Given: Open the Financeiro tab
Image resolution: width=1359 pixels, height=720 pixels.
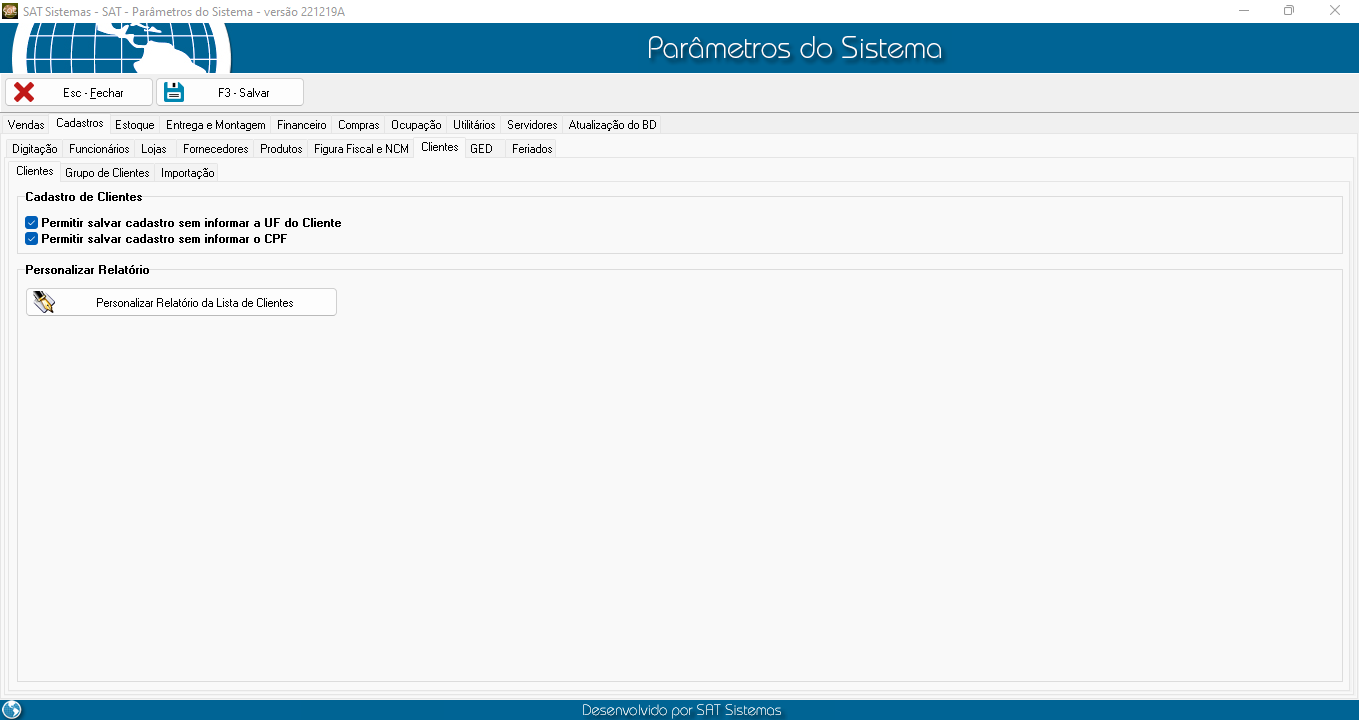Looking at the screenshot, I should pos(301,125).
